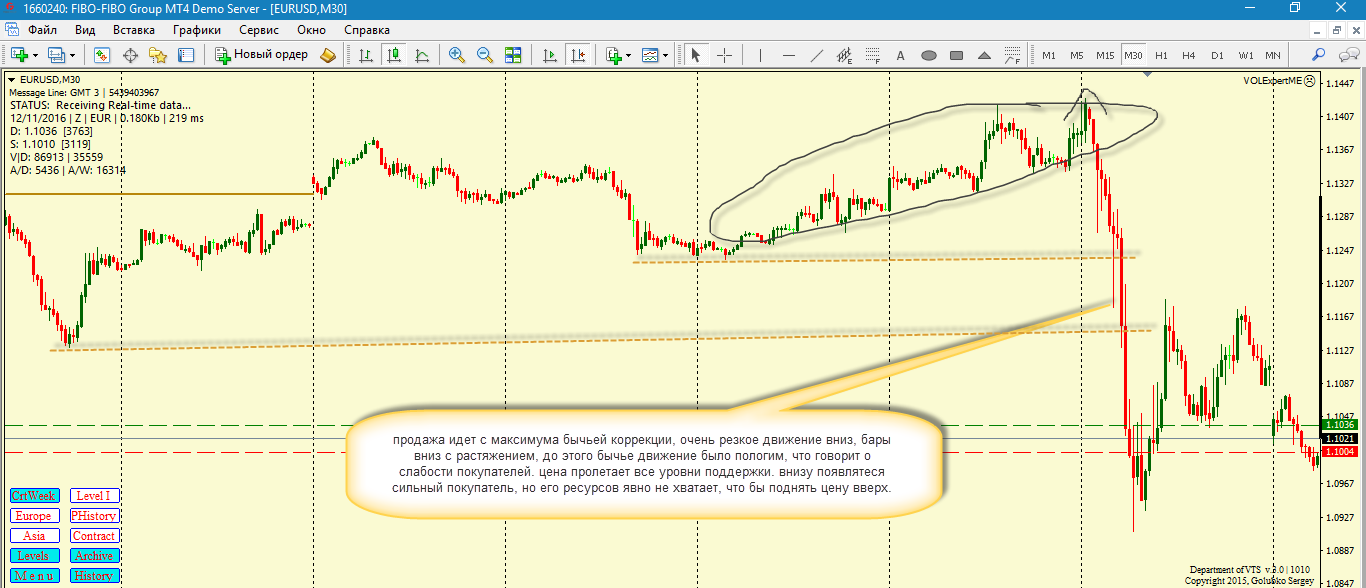Switch timeframe to M15
This screenshot has width=1366, height=588.
[1105, 55]
